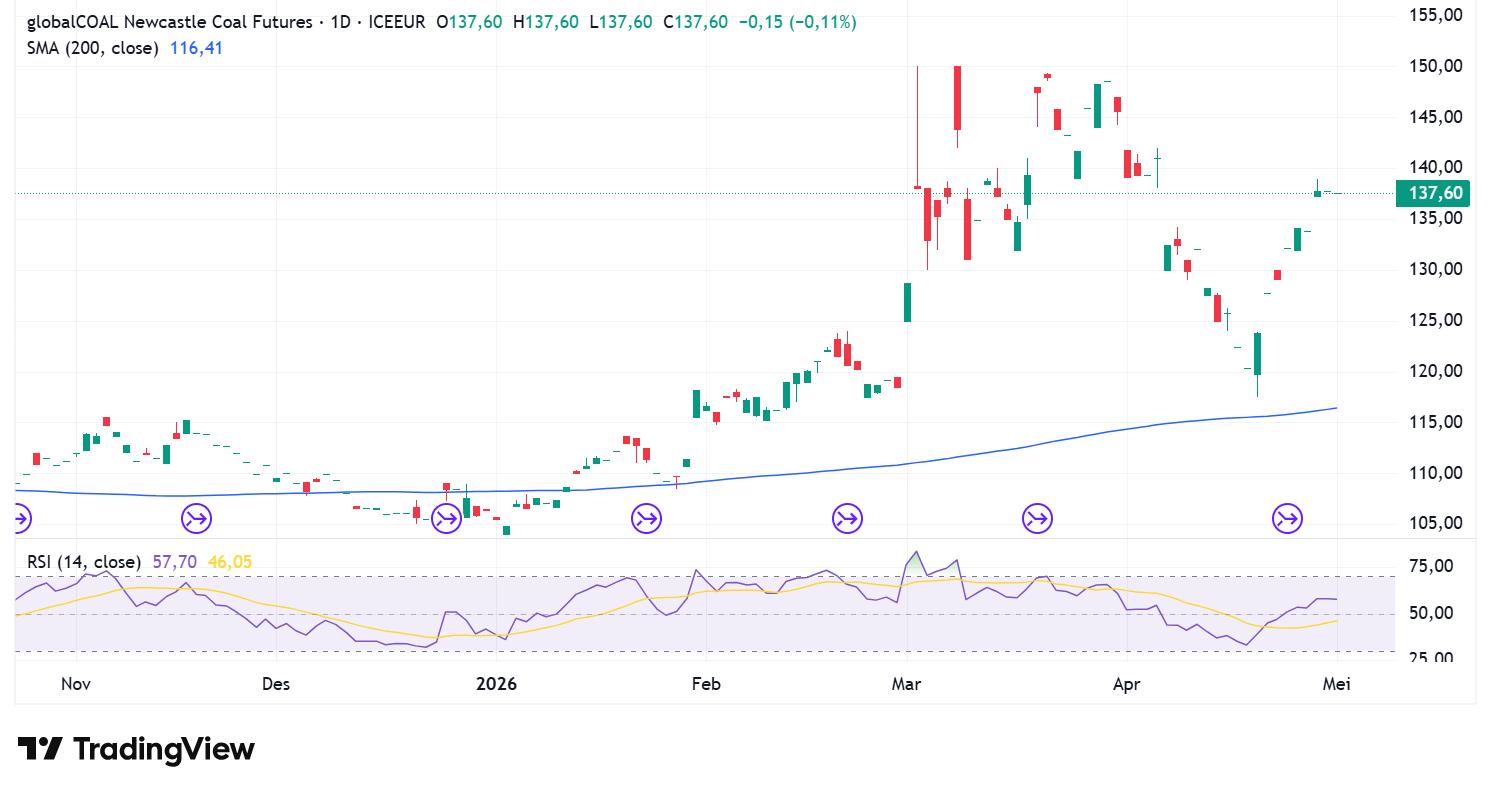This screenshot has width=1491, height=794.
Task: Click the Nov label on the time axis
Action: (76, 684)
